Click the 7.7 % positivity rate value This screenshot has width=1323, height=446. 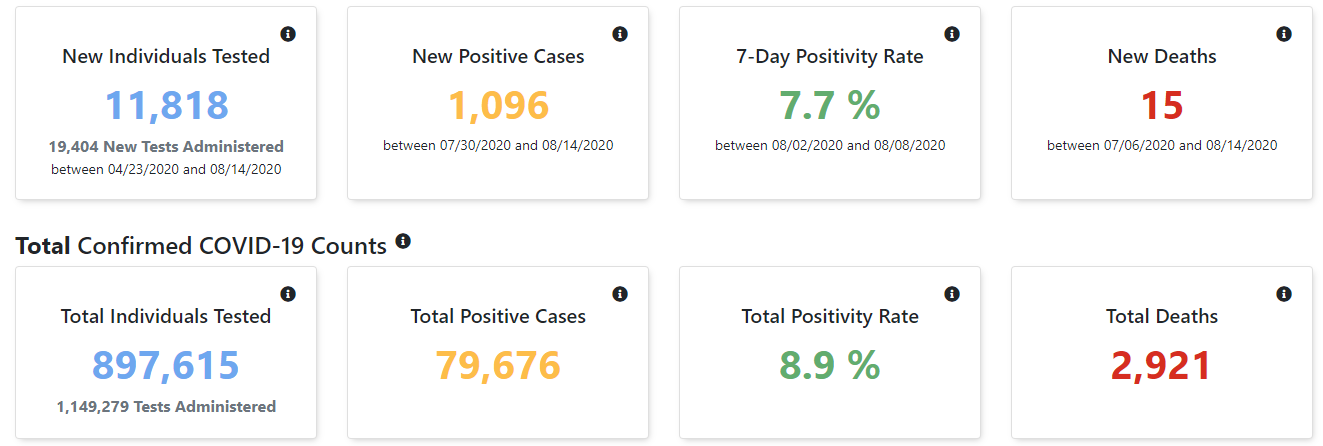click(830, 106)
